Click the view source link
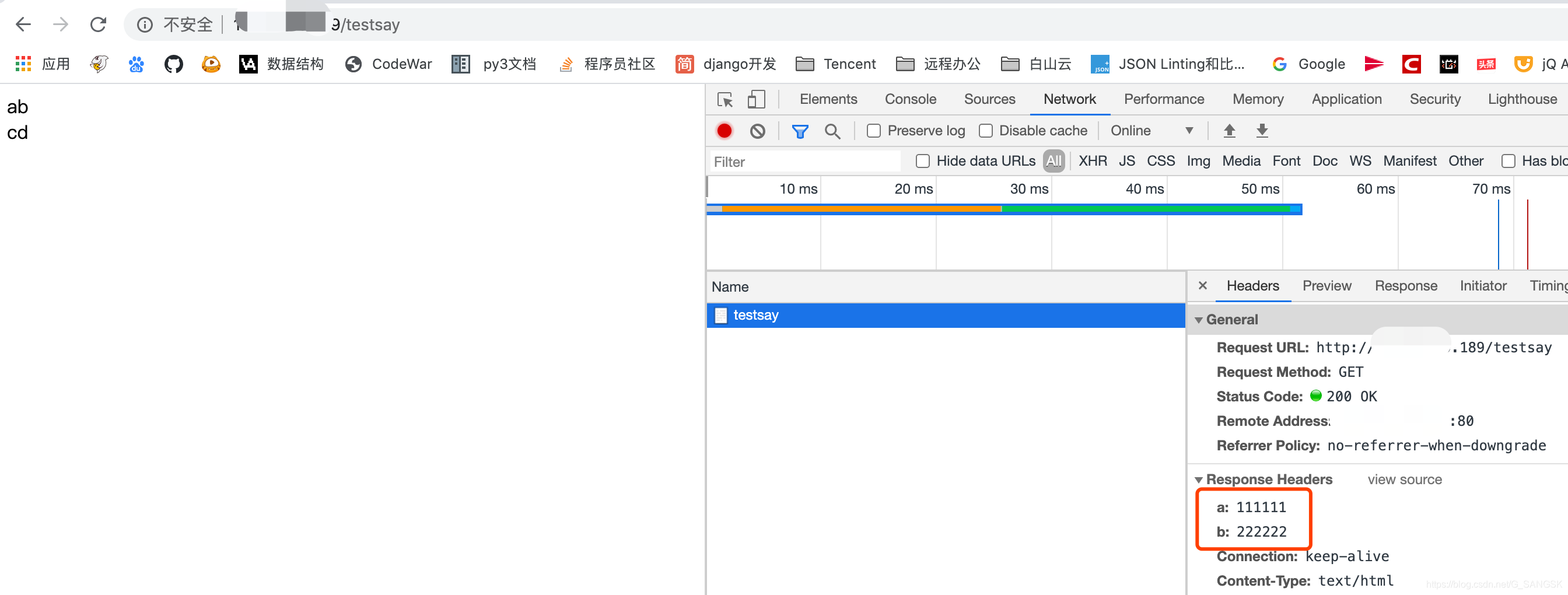The height and width of the screenshot is (595, 1568). (x=1404, y=480)
